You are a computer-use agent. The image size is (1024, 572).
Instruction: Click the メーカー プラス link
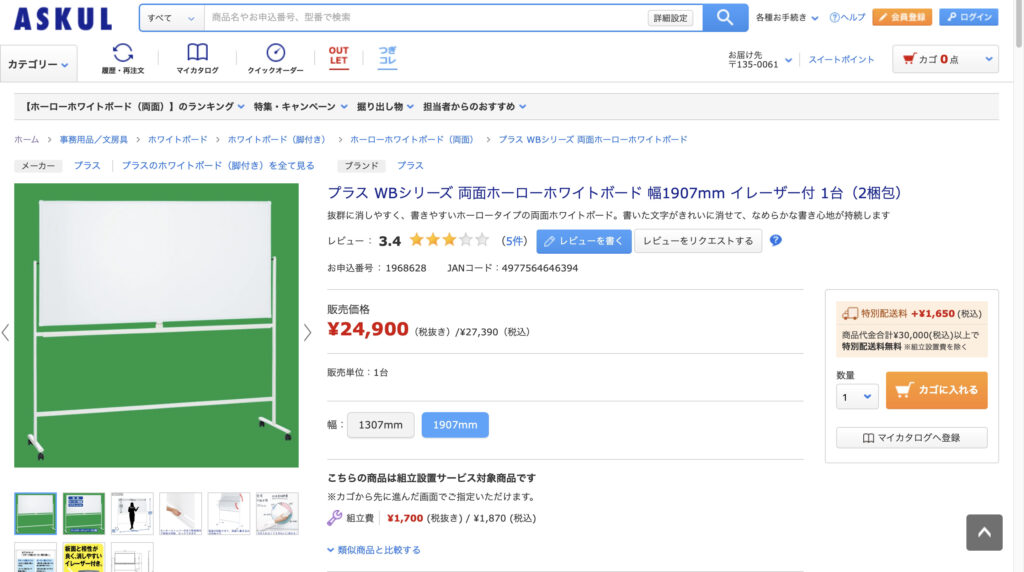pyautogui.click(x=87, y=165)
